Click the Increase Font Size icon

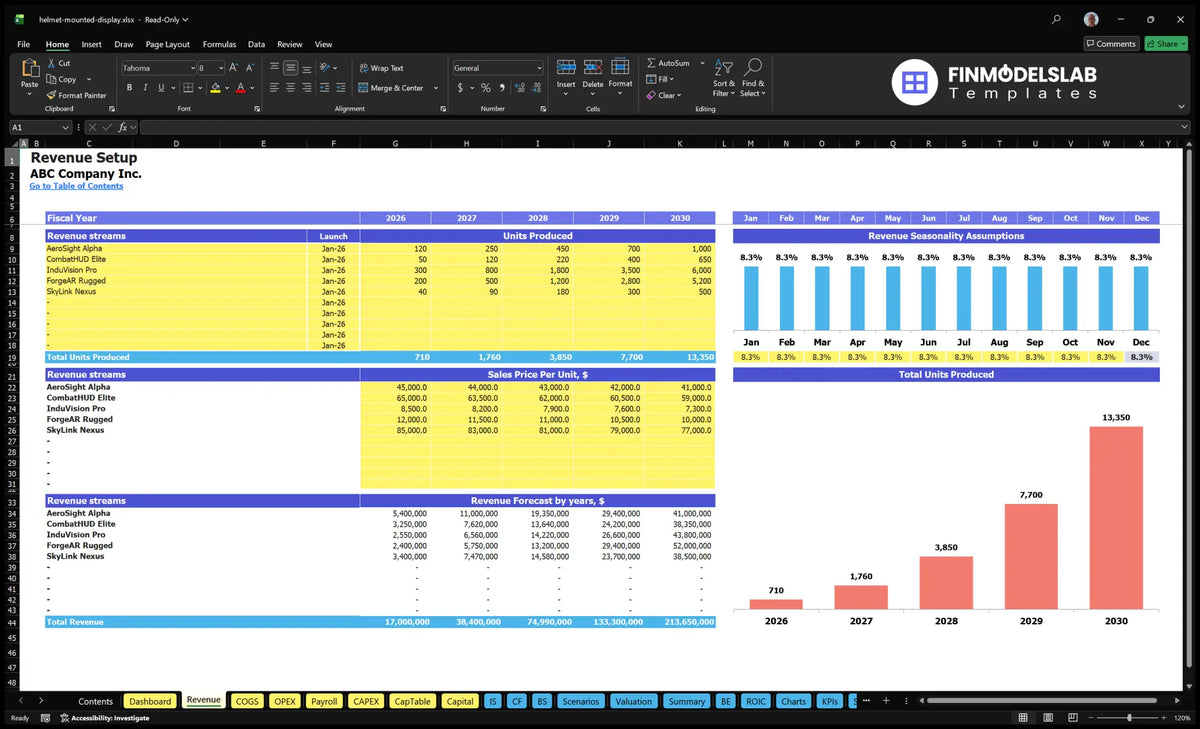click(x=234, y=68)
